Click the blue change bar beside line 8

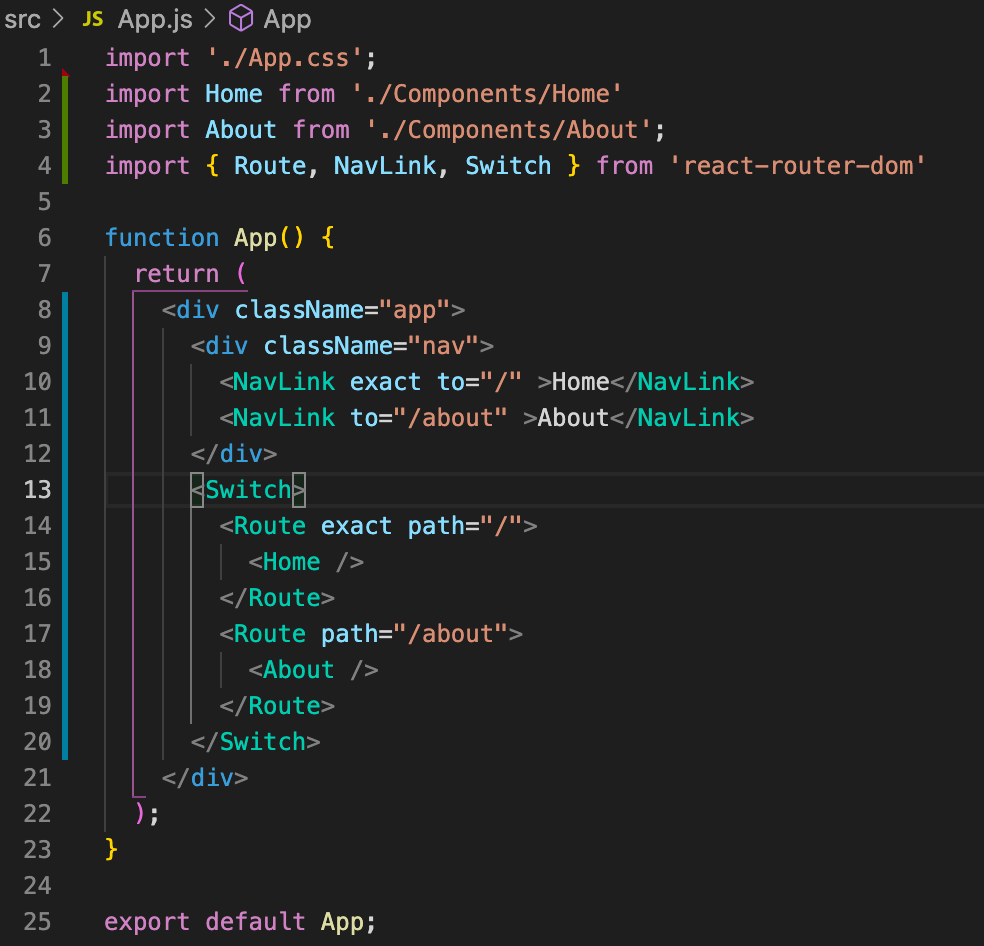coord(66,310)
